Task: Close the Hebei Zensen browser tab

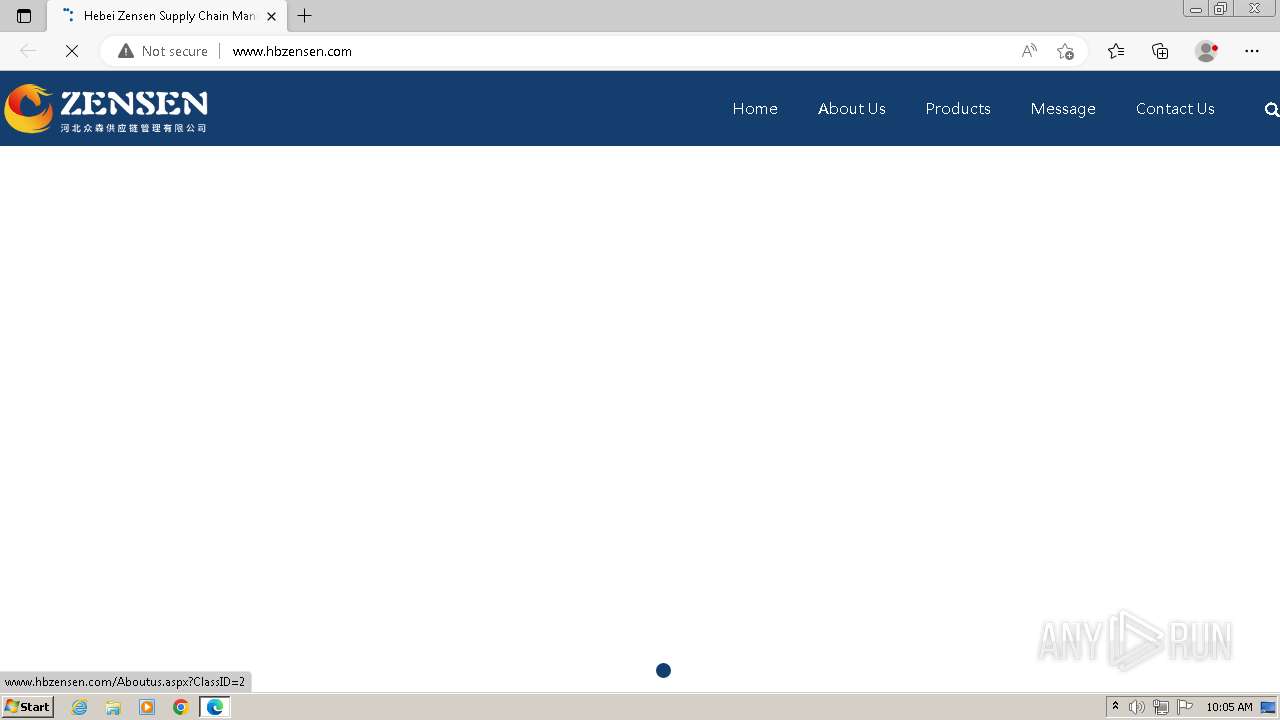Action: click(x=271, y=16)
